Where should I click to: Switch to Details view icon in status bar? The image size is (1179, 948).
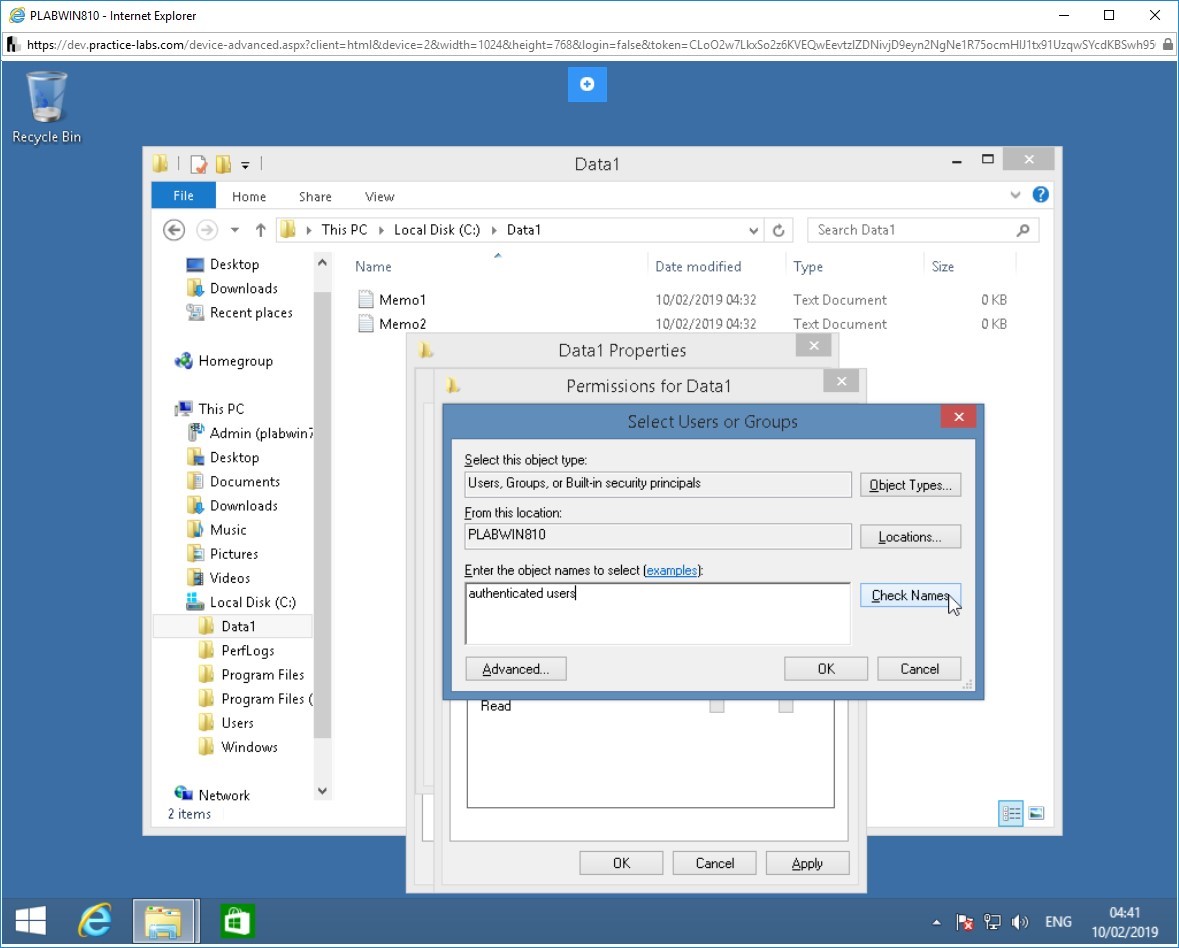[x=1011, y=813]
